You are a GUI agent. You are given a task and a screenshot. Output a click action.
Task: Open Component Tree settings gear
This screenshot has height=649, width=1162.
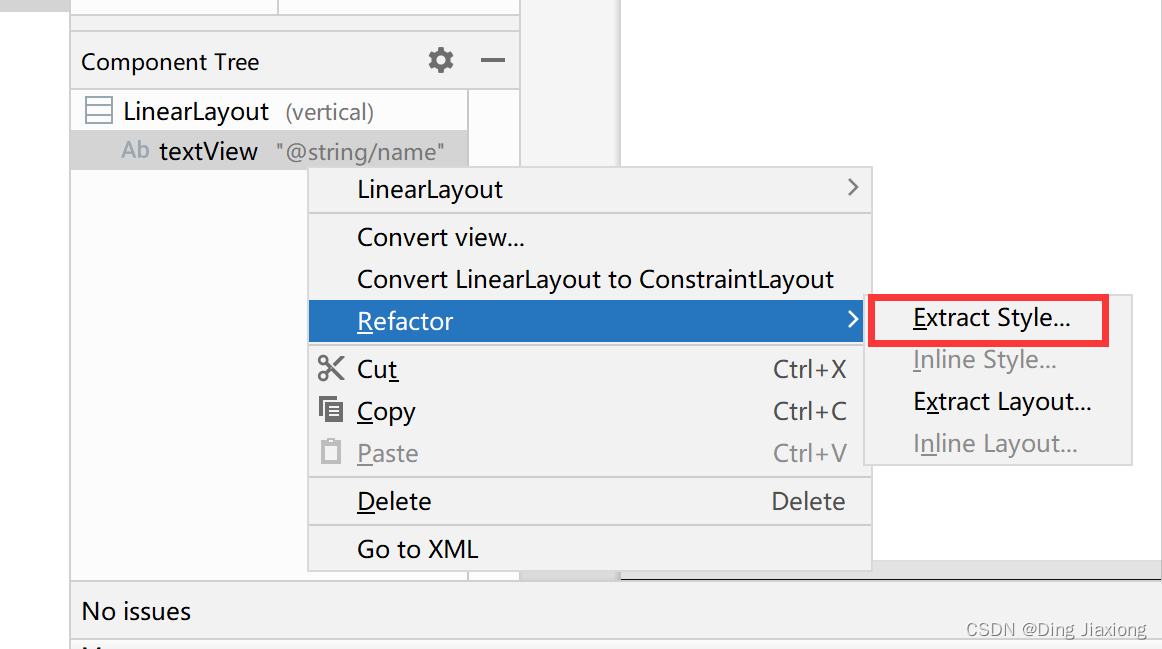tap(441, 60)
